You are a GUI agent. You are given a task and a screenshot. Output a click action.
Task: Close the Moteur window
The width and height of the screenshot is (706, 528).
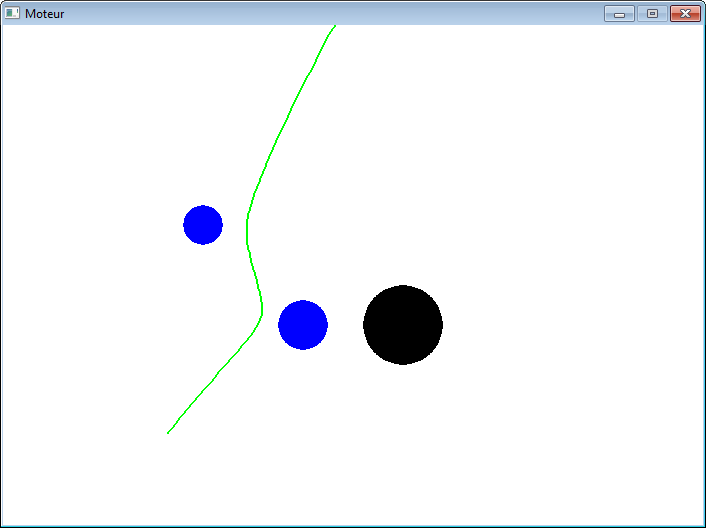[685, 14]
